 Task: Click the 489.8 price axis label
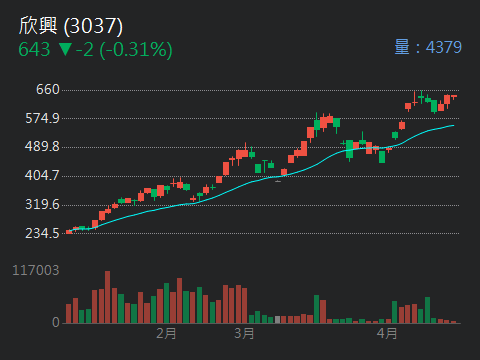pos(42,147)
